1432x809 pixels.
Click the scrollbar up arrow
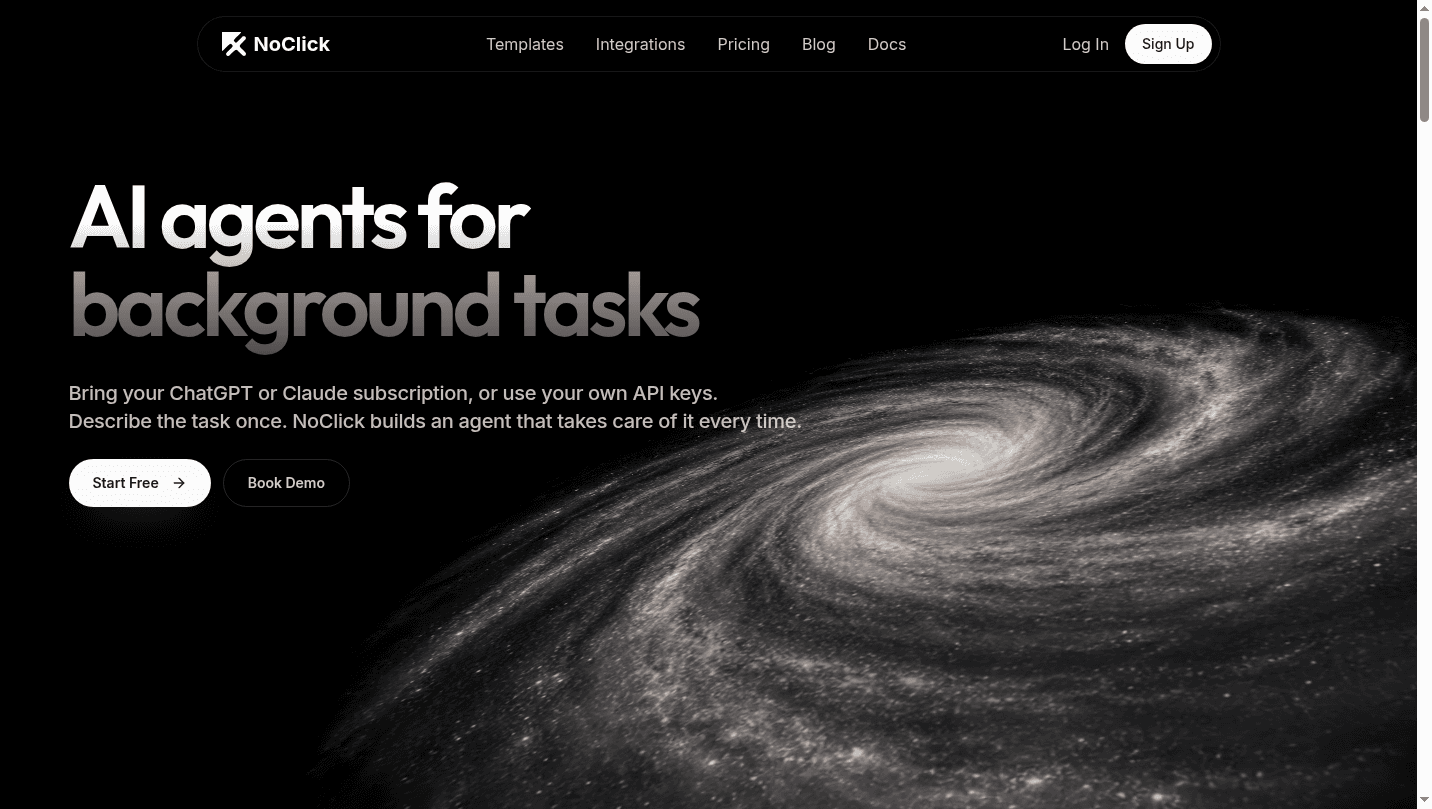pos(1424,8)
